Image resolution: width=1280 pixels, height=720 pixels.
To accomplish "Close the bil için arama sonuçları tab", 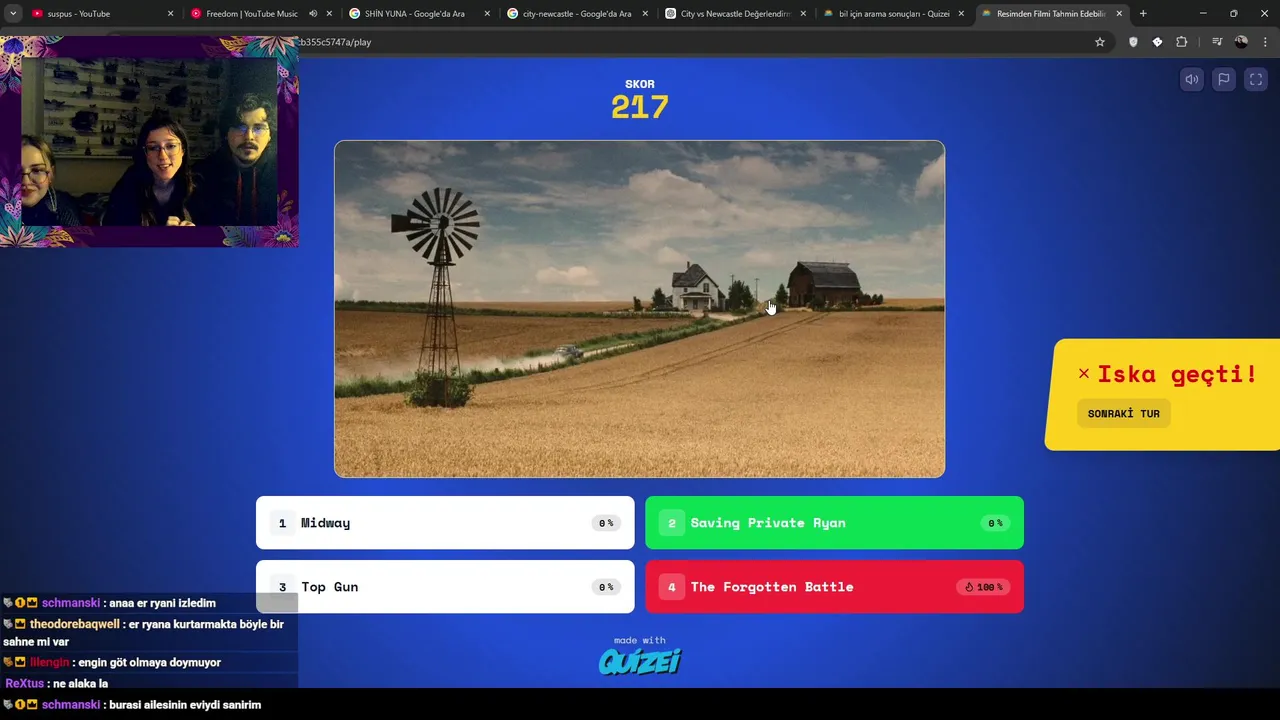I will pyautogui.click(x=961, y=14).
